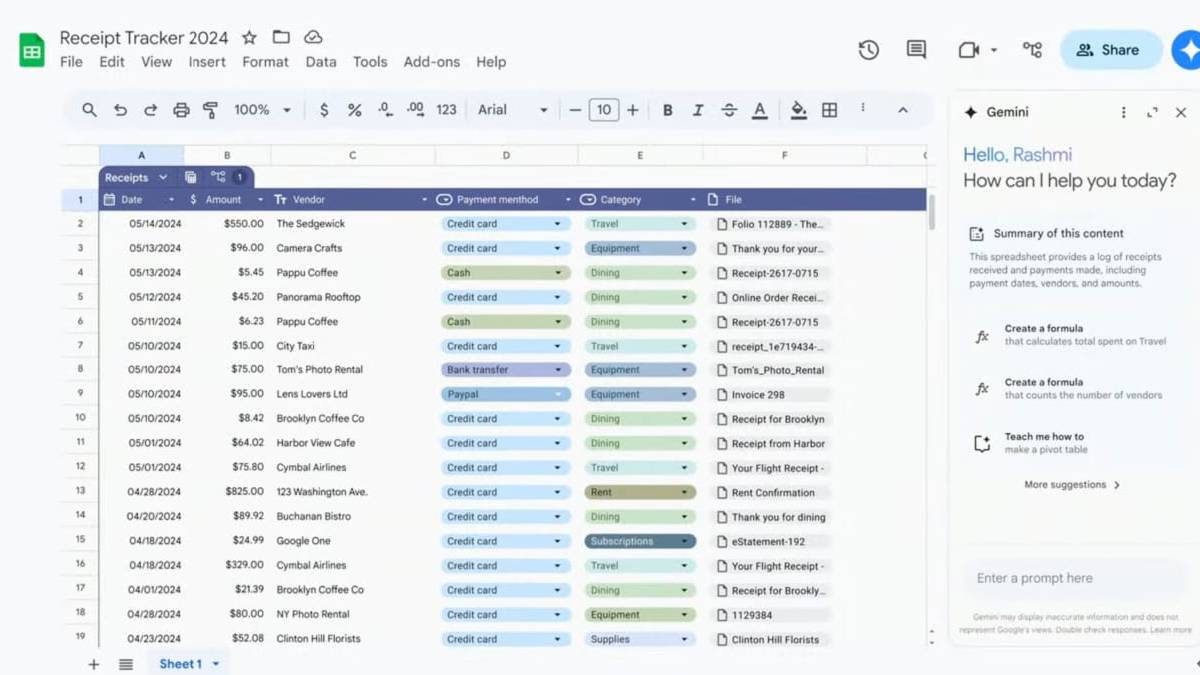Open the zoom 100% dropdown
This screenshot has width=1200, height=675.
coord(263,110)
